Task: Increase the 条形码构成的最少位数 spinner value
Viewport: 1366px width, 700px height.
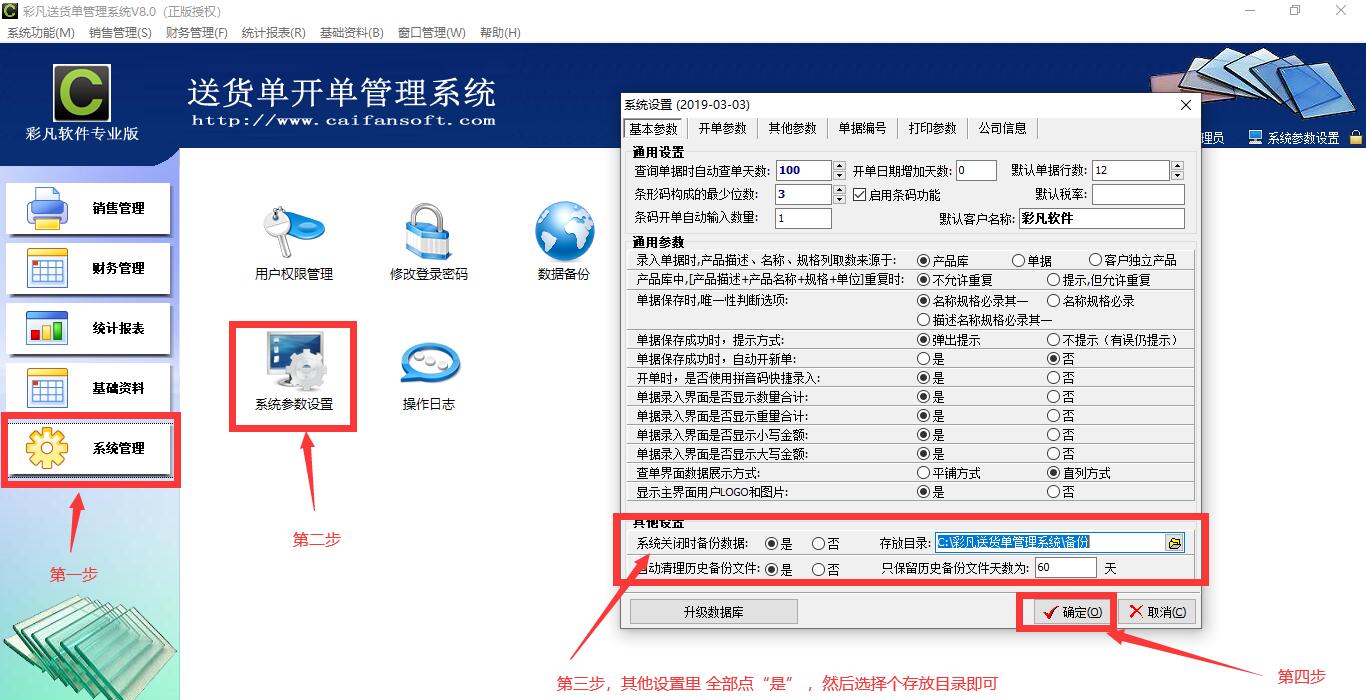Action: [x=839, y=190]
